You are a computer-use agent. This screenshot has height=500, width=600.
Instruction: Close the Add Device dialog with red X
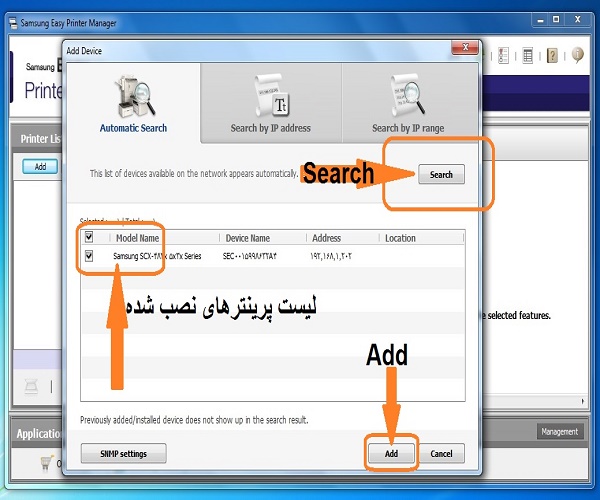pos(462,50)
